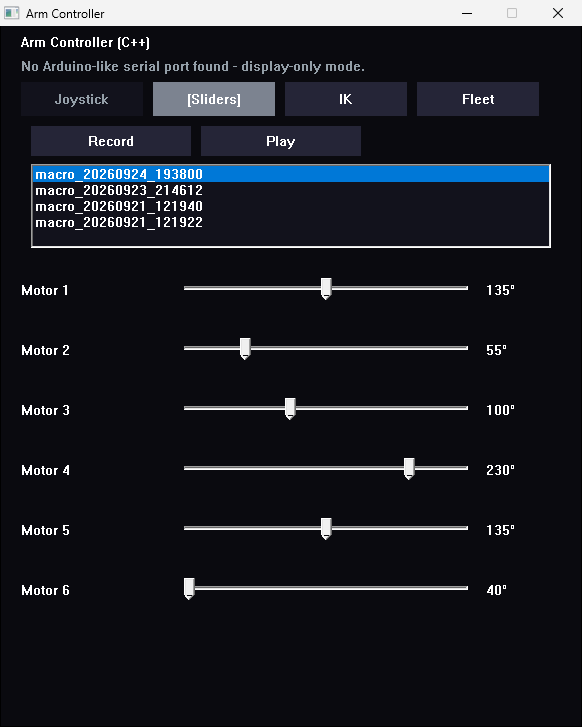The image size is (582, 727).
Task: Click the Motor 1 slider thumb
Action: 326,289
